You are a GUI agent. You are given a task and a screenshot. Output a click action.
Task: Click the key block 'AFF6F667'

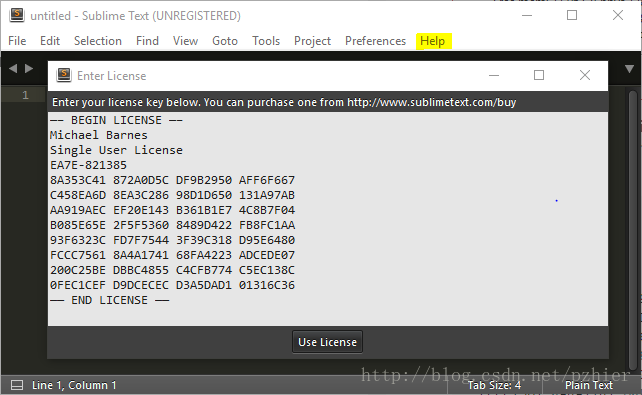[267, 180]
